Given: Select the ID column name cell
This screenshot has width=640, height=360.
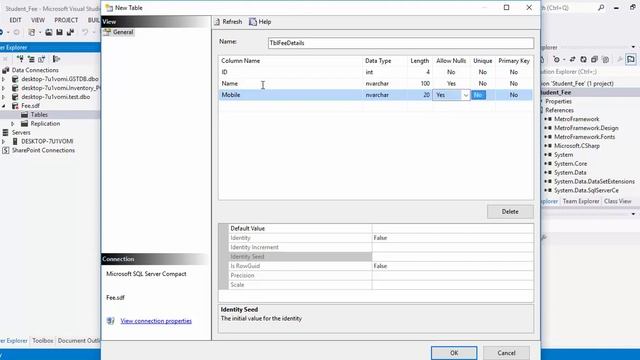Looking at the screenshot, I should tap(290, 72).
